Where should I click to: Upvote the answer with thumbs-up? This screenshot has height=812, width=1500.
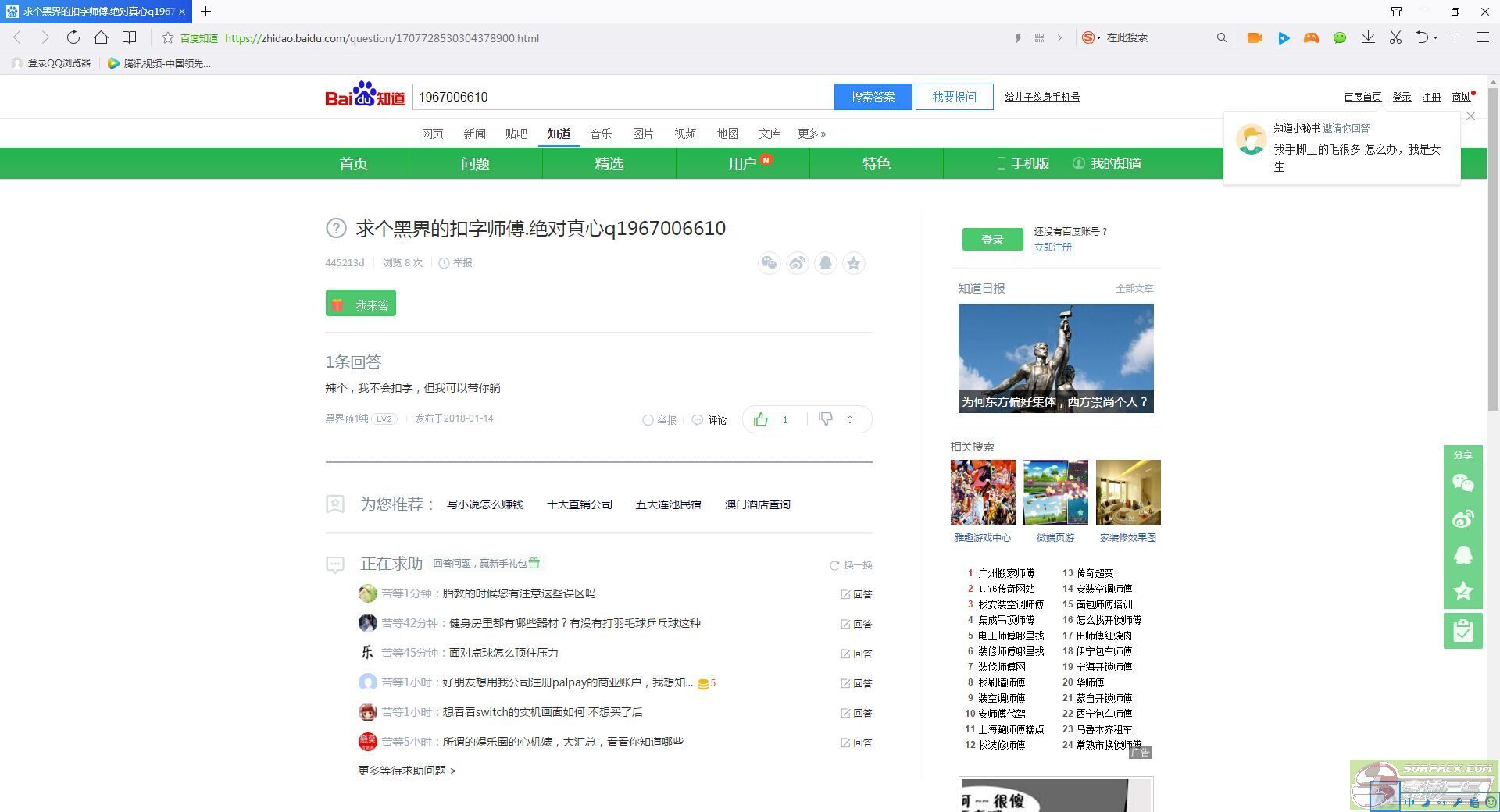point(761,419)
